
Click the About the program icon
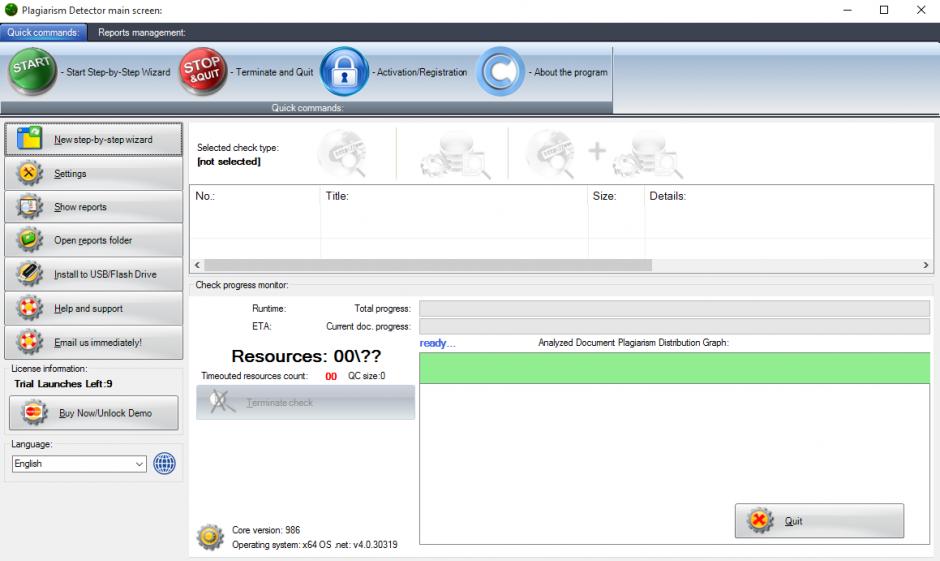(501, 72)
